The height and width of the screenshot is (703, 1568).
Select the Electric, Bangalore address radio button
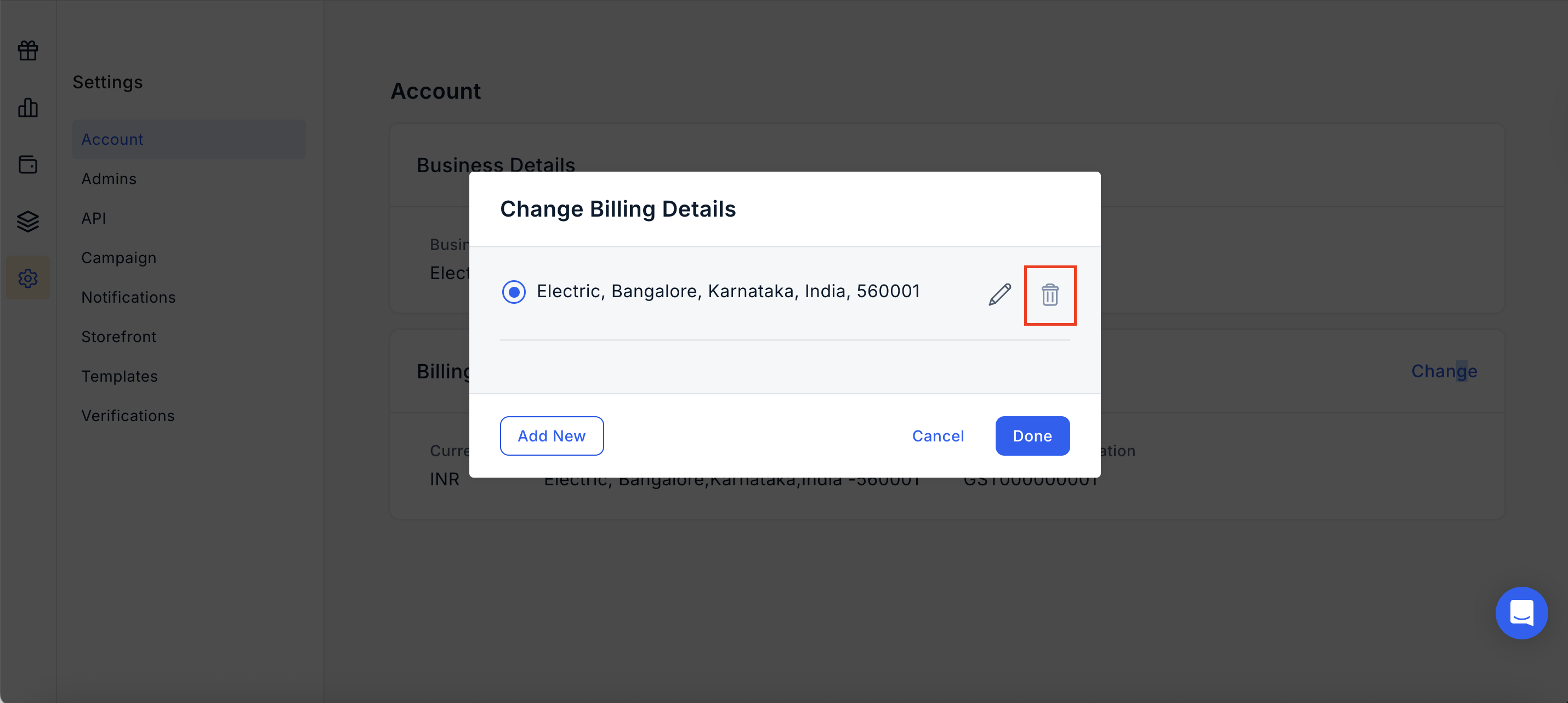coord(514,292)
